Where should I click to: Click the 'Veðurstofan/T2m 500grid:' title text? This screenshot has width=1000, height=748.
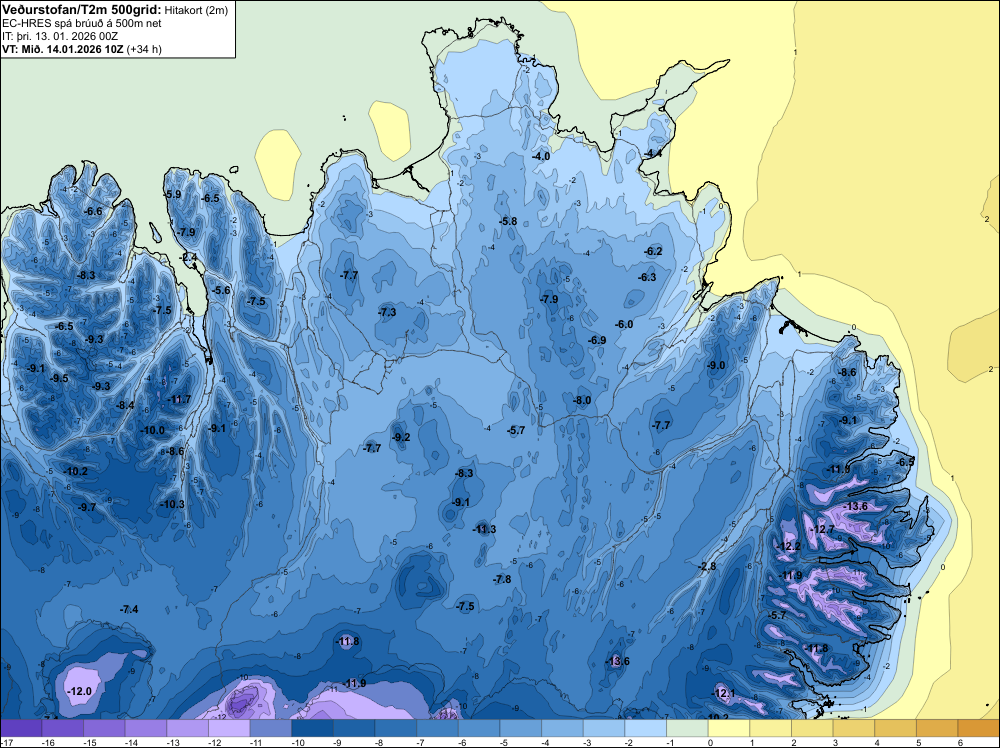pyautogui.click(x=81, y=10)
